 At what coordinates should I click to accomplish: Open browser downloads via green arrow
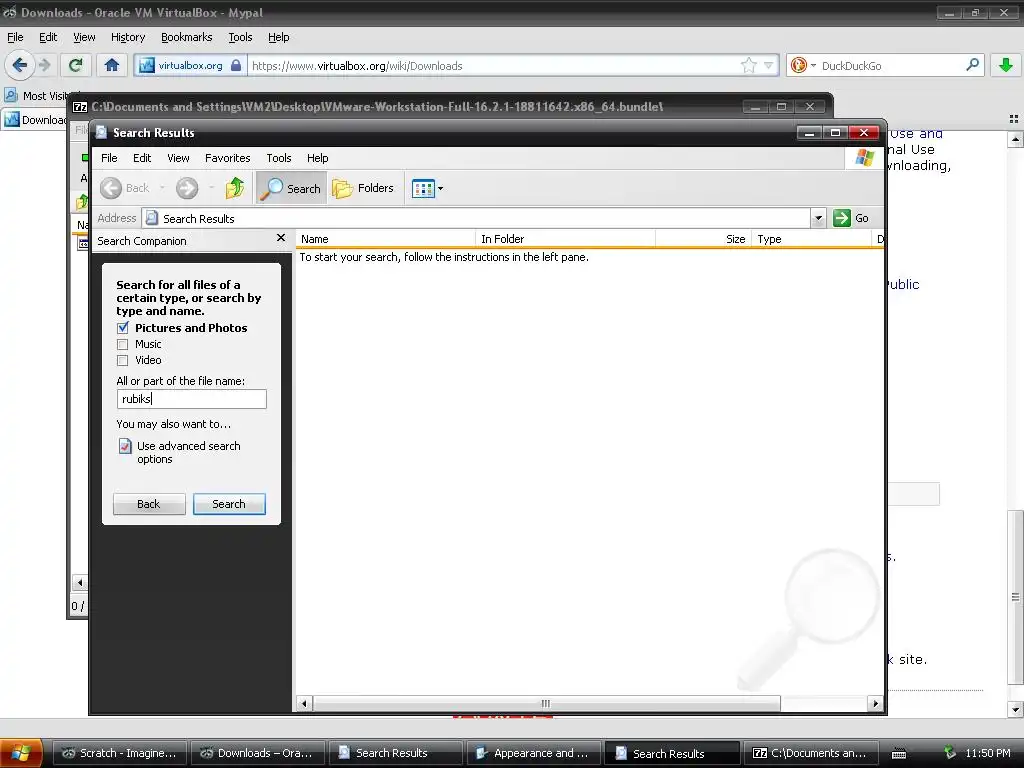(x=1006, y=65)
